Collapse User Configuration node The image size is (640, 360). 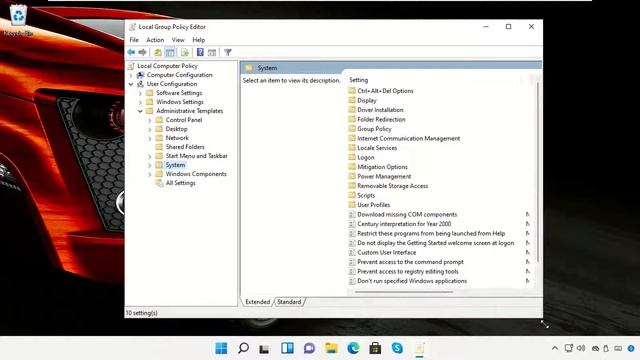pos(131,84)
